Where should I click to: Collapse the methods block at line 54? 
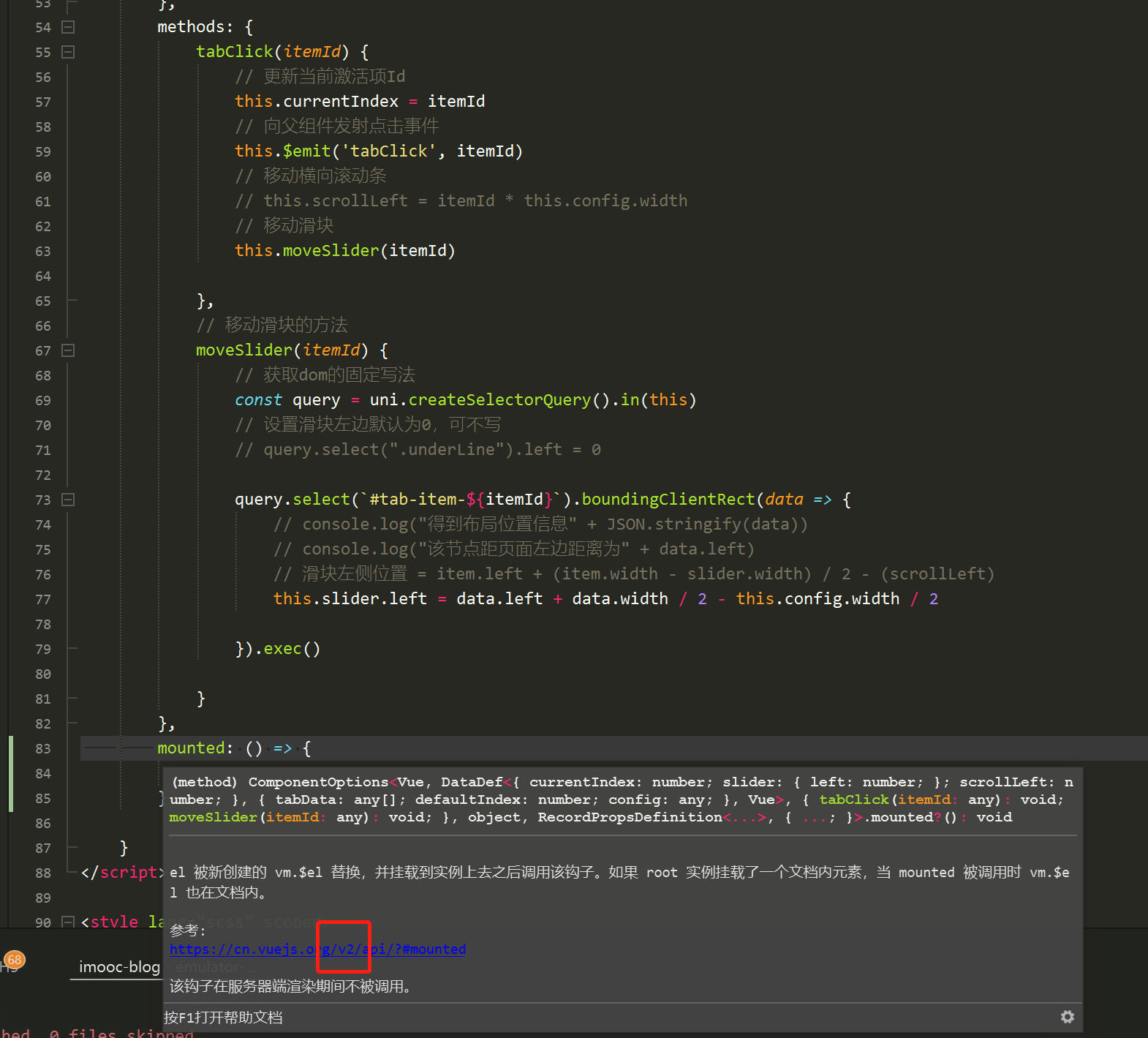(68, 27)
